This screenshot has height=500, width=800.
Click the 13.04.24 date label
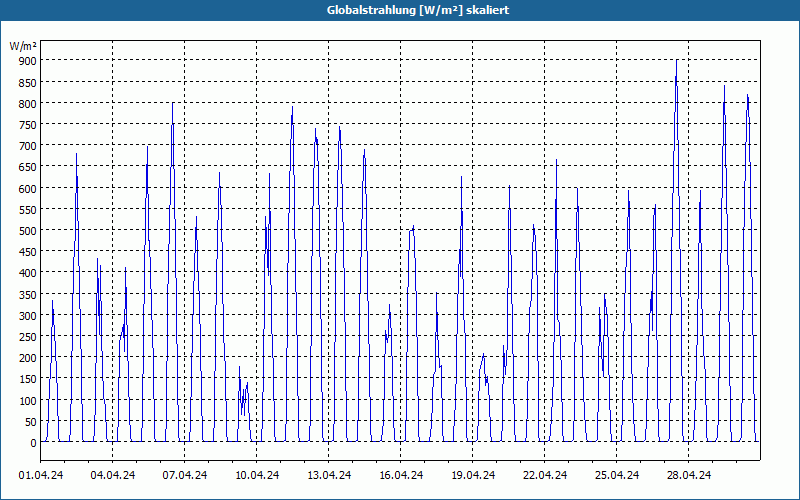tap(329, 475)
